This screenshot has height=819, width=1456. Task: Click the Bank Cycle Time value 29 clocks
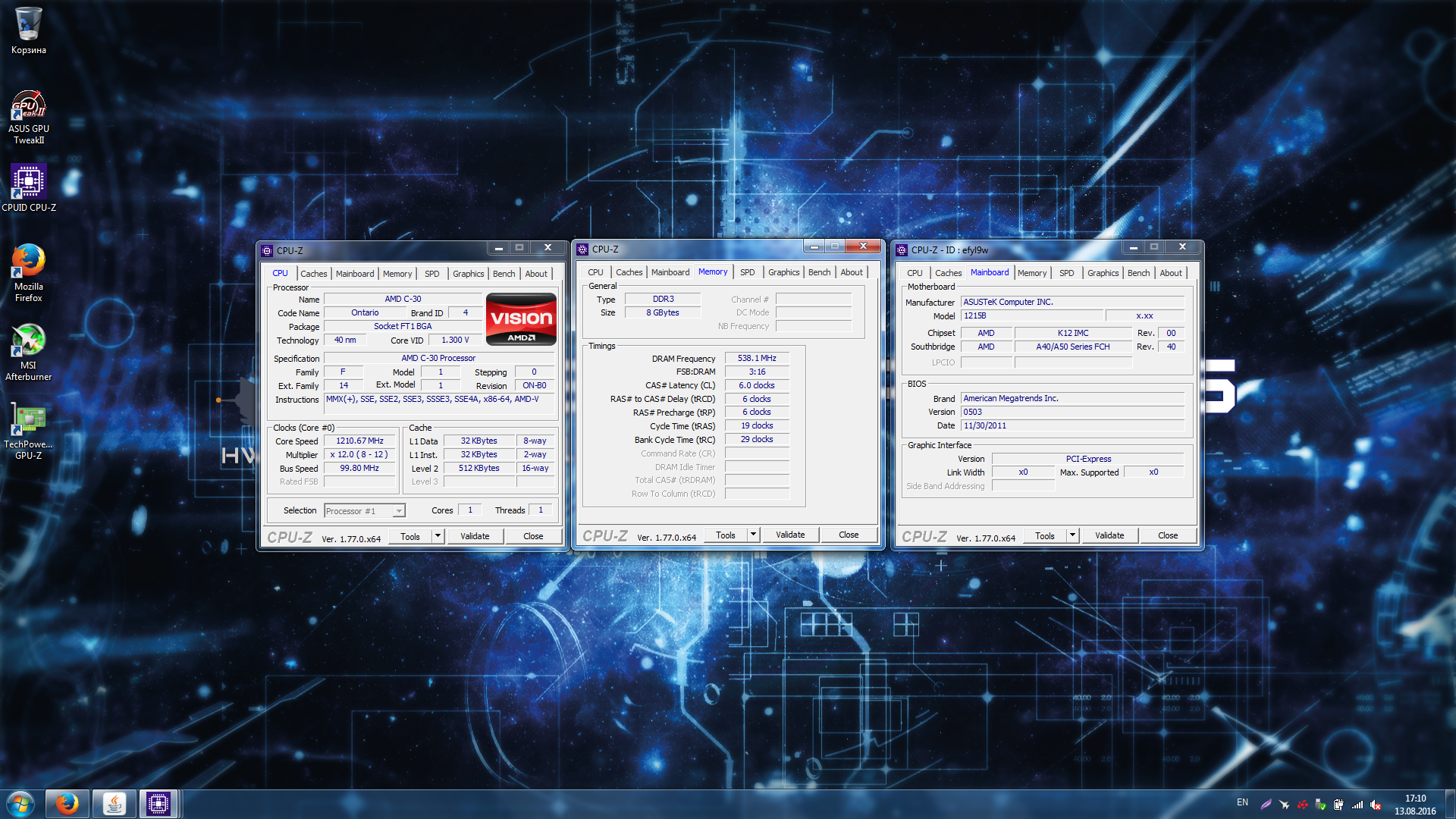tap(757, 439)
